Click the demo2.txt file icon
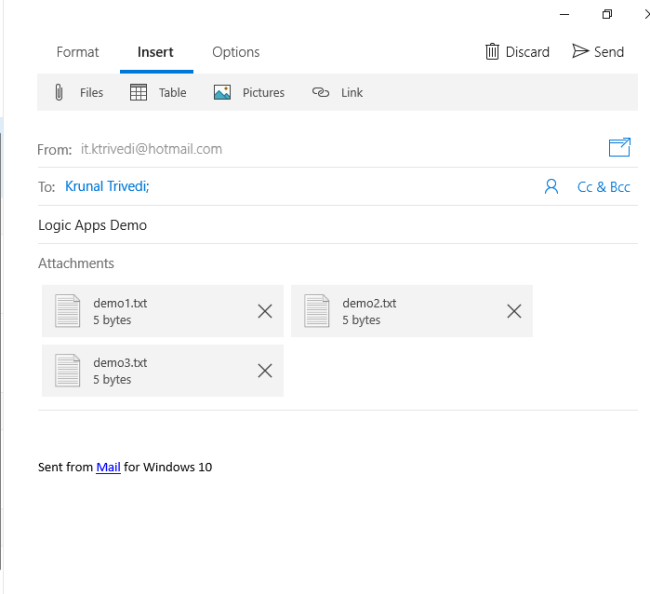Screen dimensions: 650x594 (x=317, y=311)
